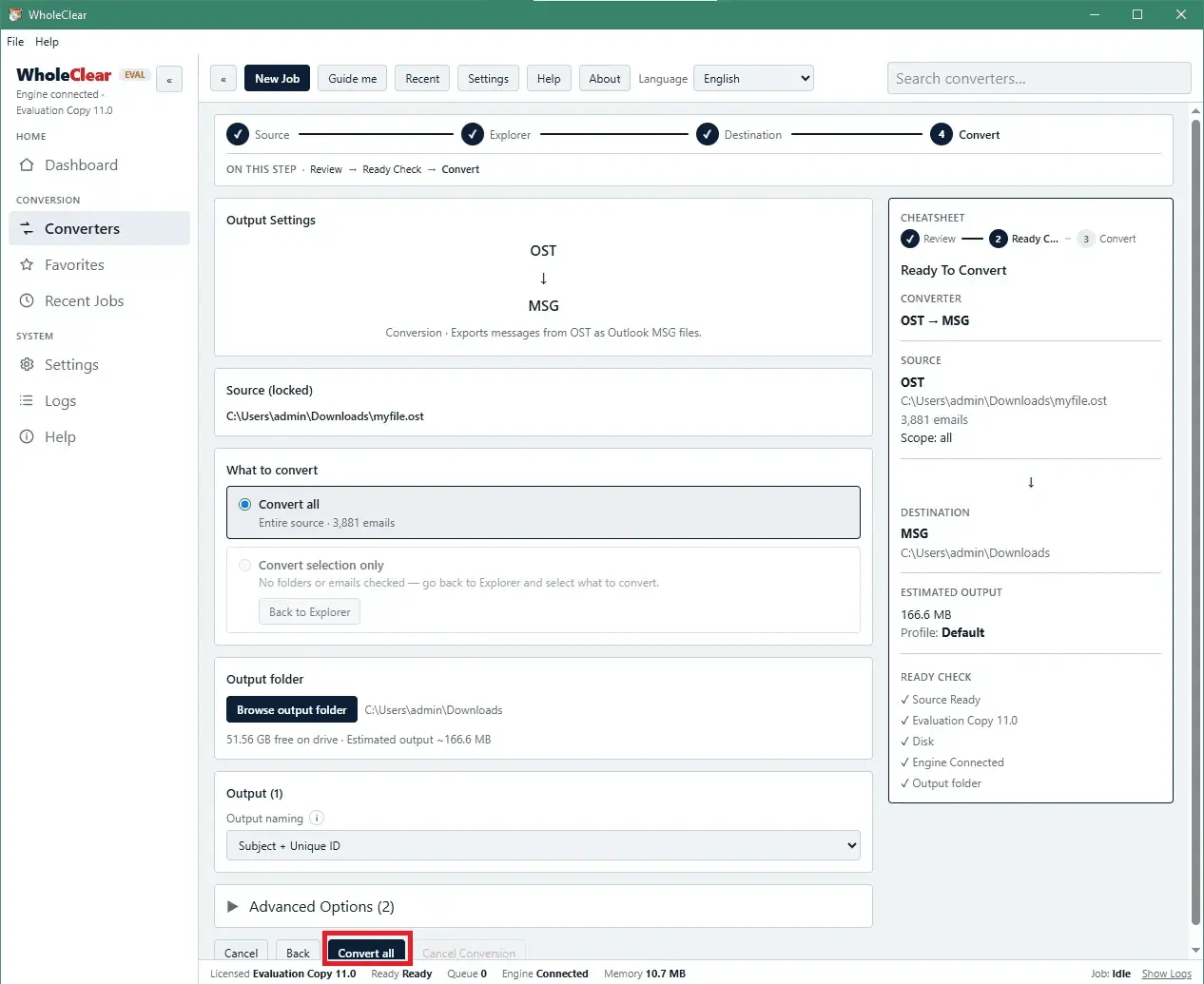Click the Engine Connected status bar entry
1204x984 pixels.
point(545,974)
